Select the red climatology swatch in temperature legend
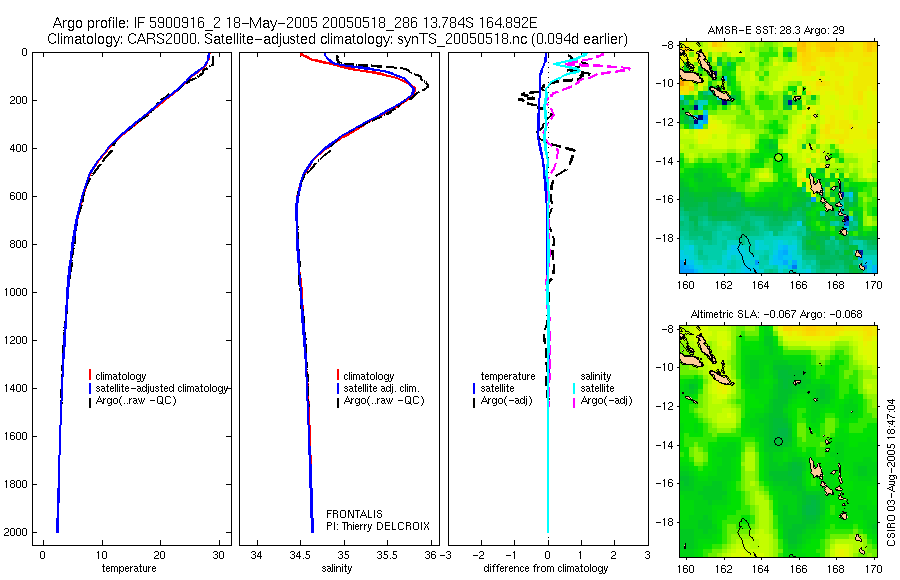The image size is (900, 580). pos(90,375)
